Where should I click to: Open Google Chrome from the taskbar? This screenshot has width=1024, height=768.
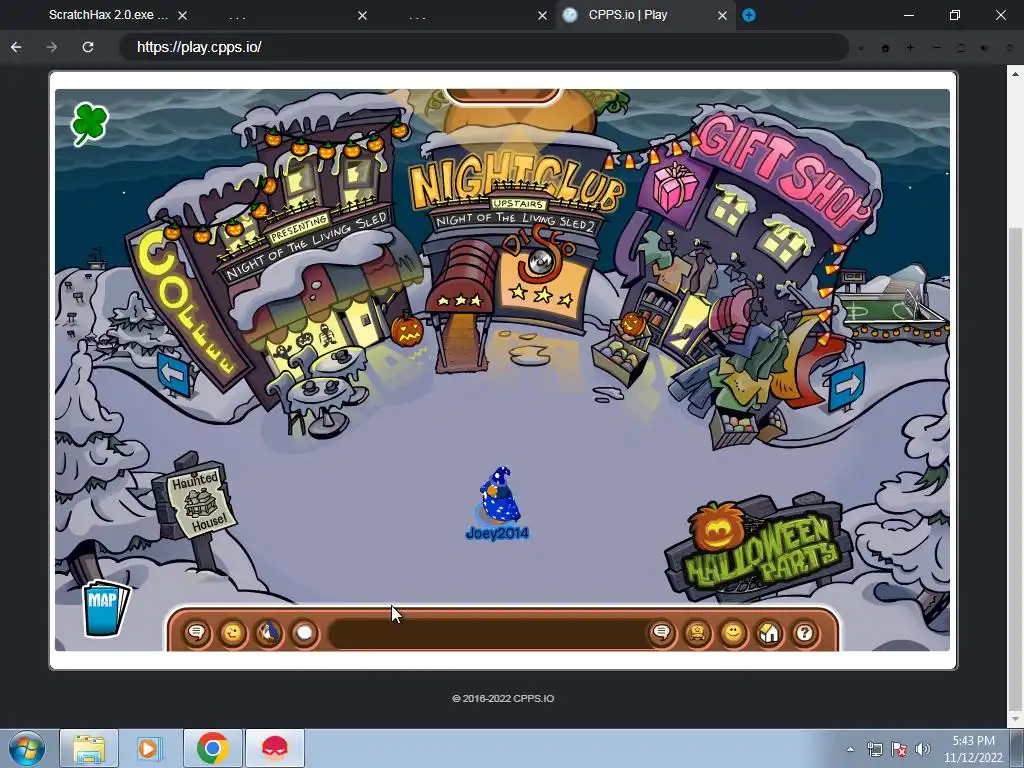coord(213,748)
